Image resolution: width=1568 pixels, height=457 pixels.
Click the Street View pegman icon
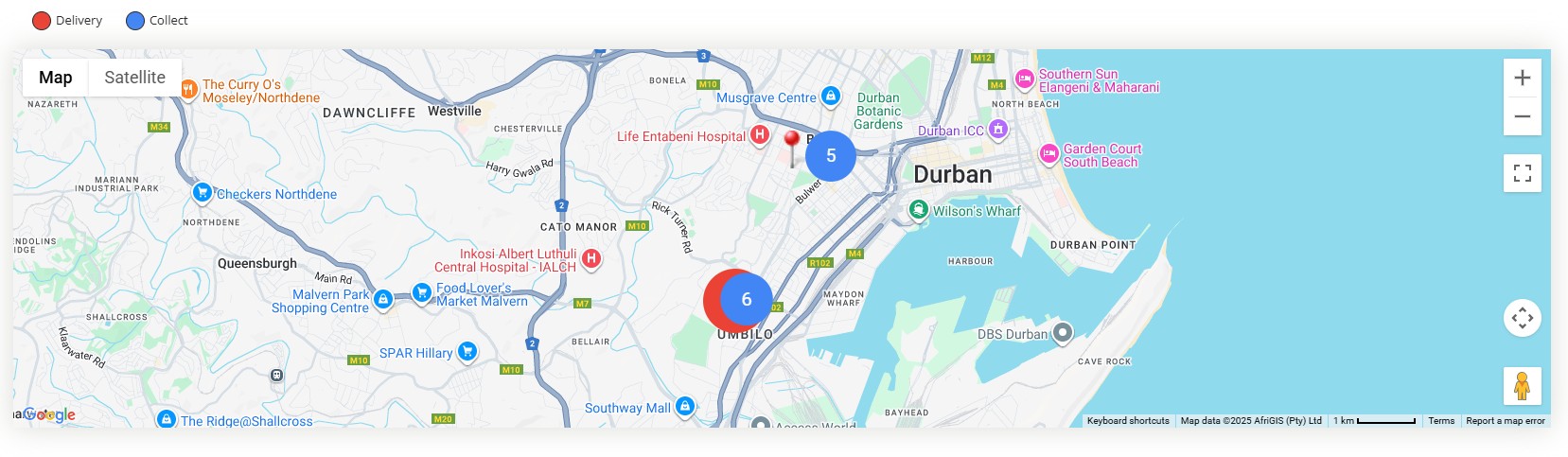point(1522,386)
